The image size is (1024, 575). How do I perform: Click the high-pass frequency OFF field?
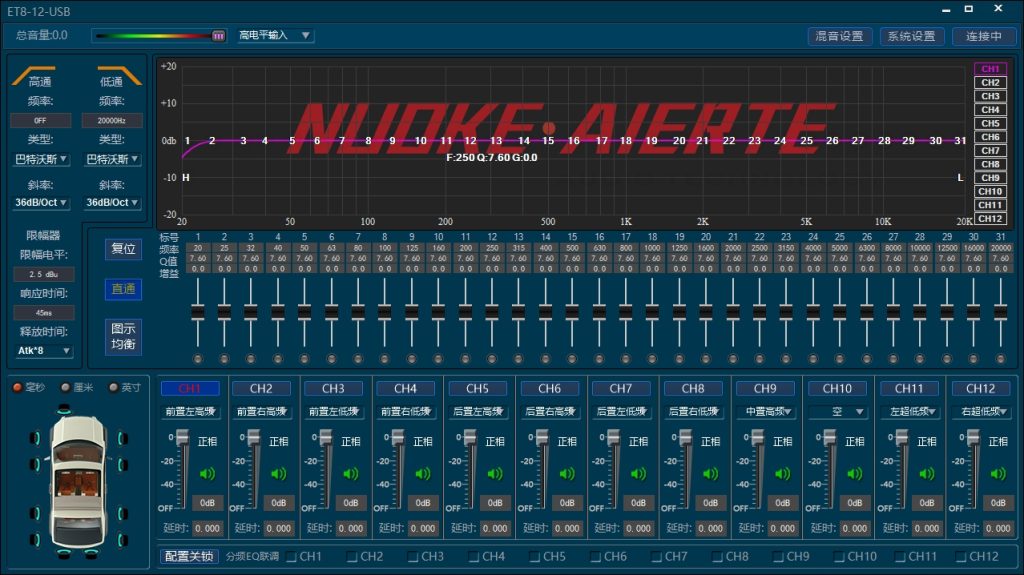(40, 120)
